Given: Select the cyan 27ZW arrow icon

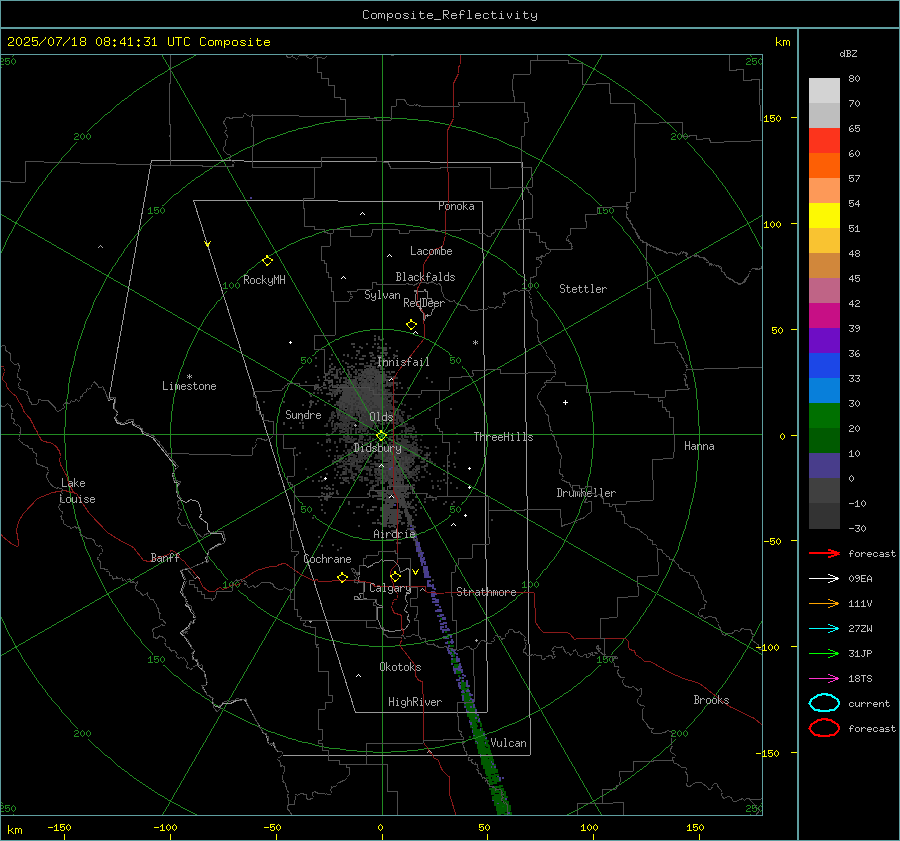Looking at the screenshot, I should click(x=824, y=629).
